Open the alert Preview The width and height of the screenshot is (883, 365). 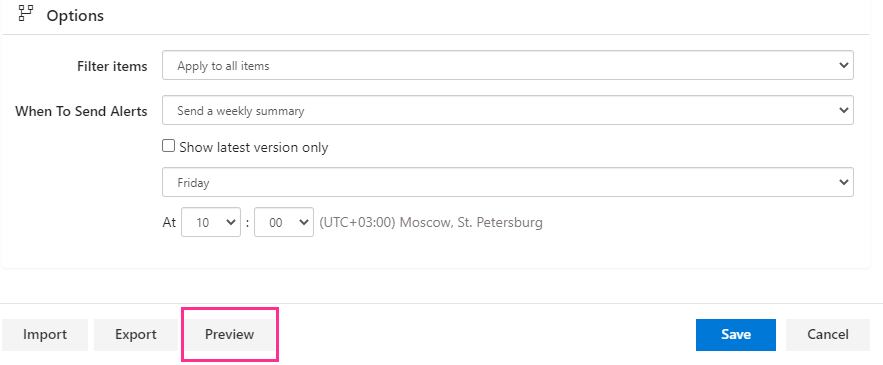click(x=229, y=335)
